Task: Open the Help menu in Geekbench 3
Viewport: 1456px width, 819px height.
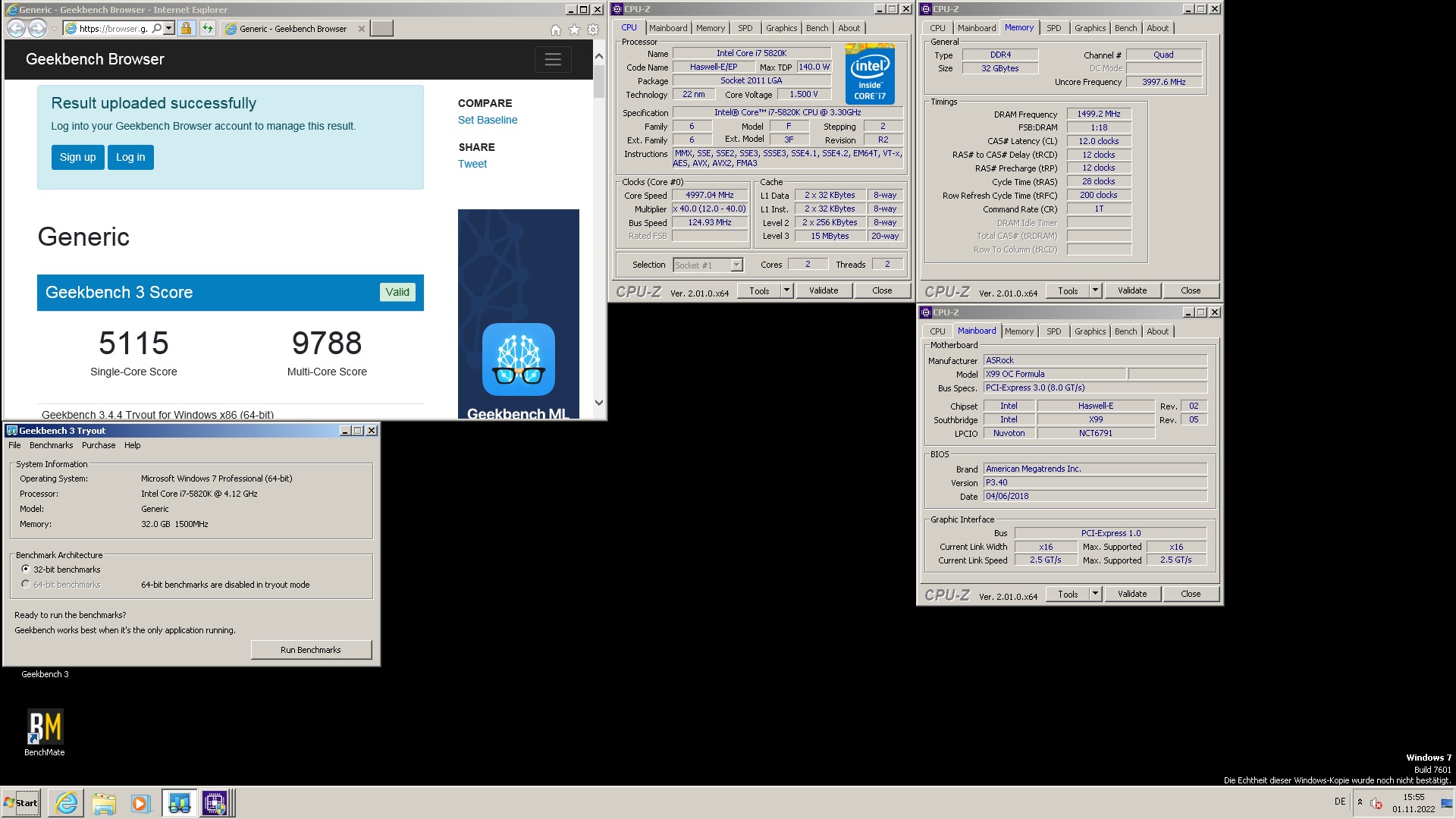Action: click(132, 445)
